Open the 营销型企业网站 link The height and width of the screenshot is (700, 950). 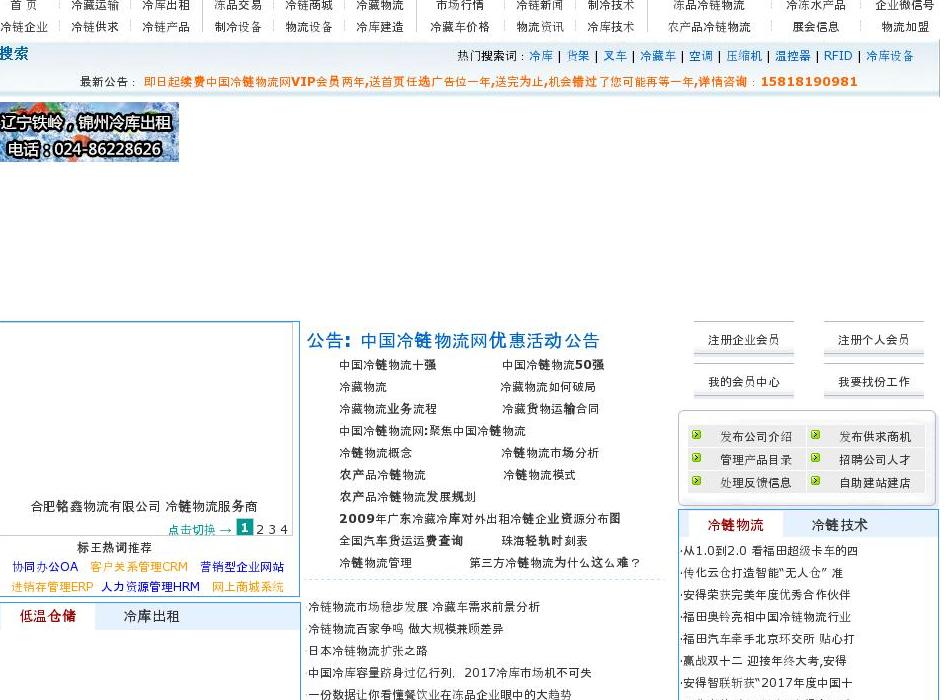tap(242, 567)
